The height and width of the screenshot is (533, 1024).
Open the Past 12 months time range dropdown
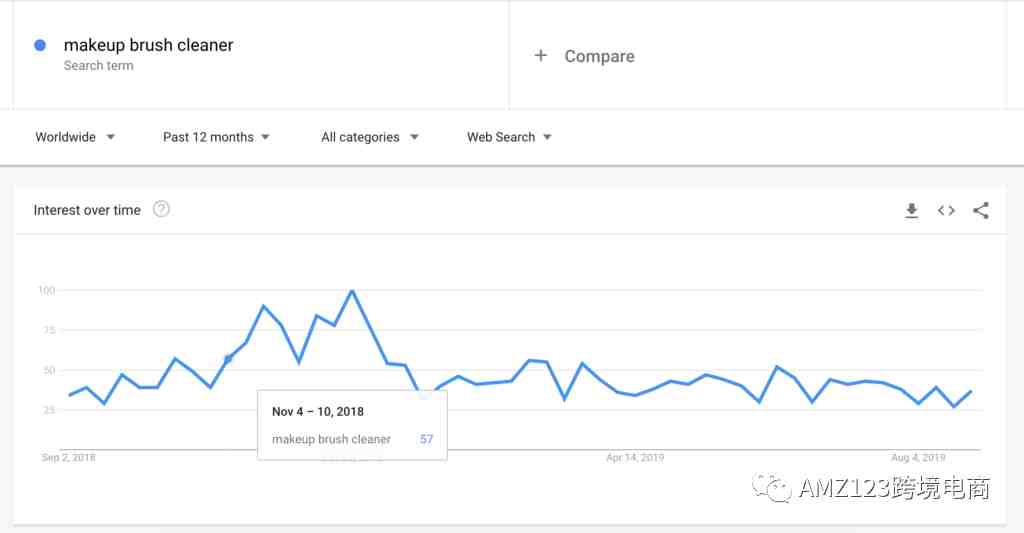pos(216,137)
